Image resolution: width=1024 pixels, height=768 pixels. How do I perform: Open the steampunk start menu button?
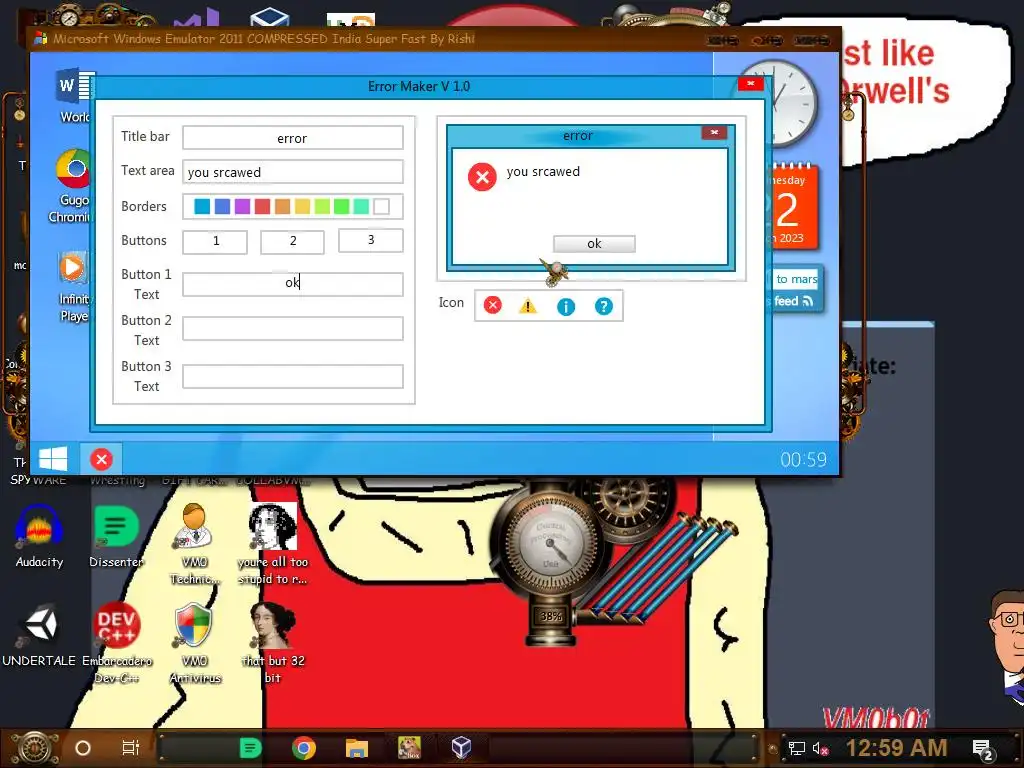35,748
